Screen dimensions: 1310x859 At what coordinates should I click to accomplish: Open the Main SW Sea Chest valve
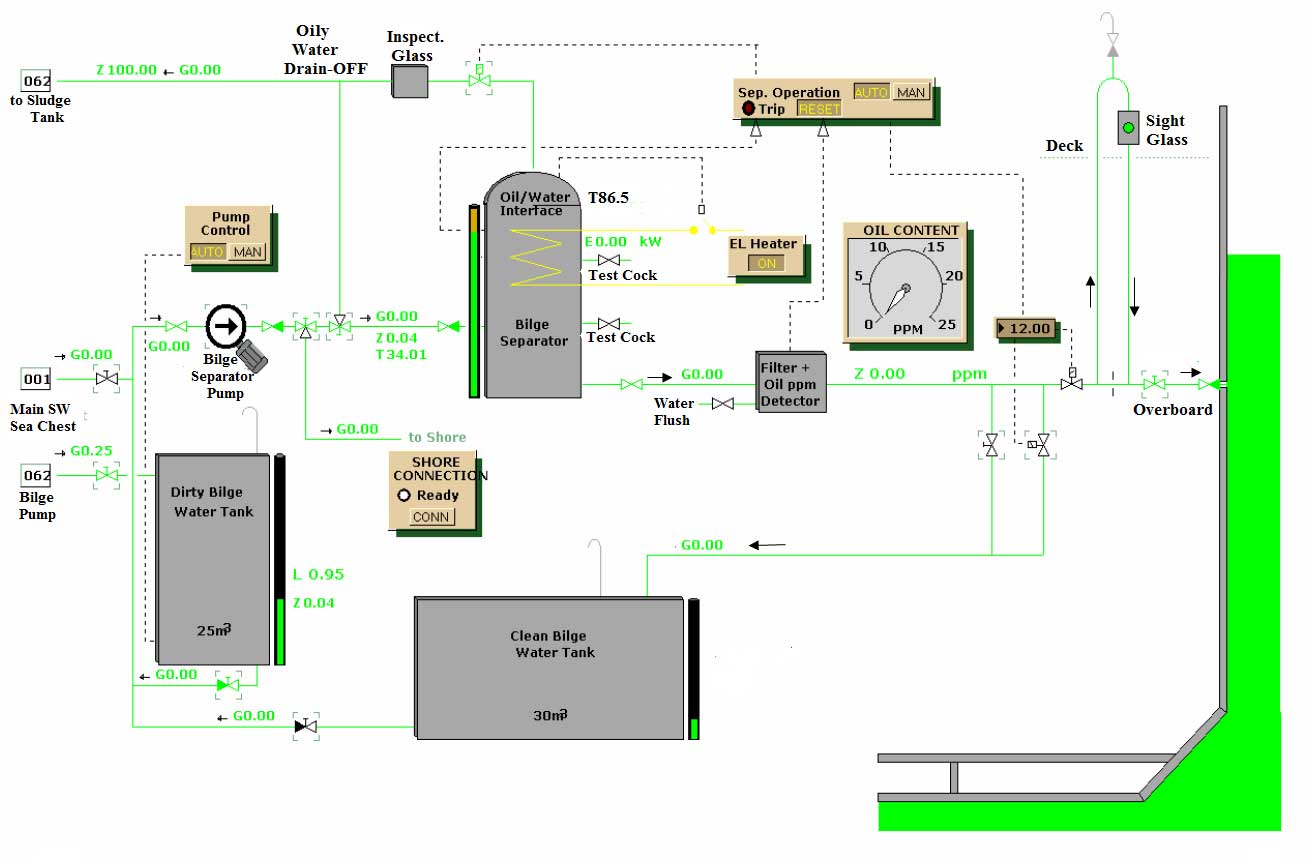(106, 379)
